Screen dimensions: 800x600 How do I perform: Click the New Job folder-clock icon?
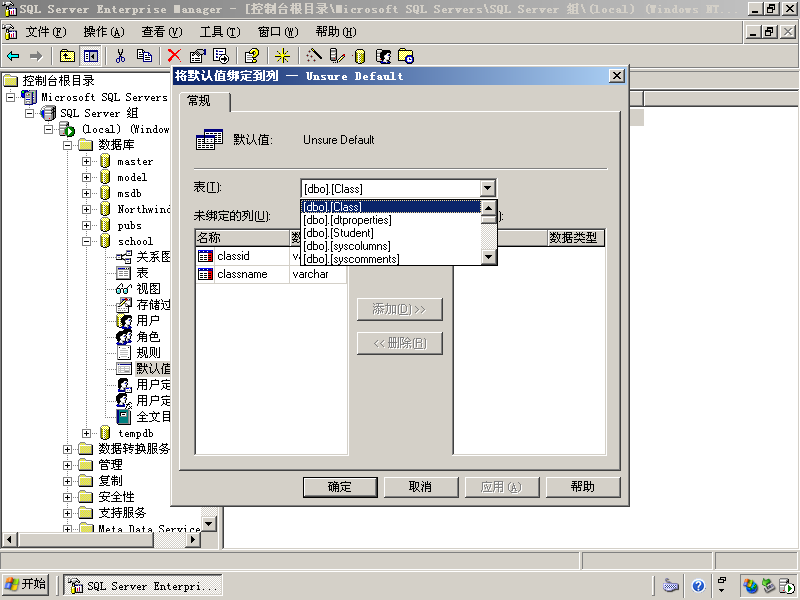(406, 56)
